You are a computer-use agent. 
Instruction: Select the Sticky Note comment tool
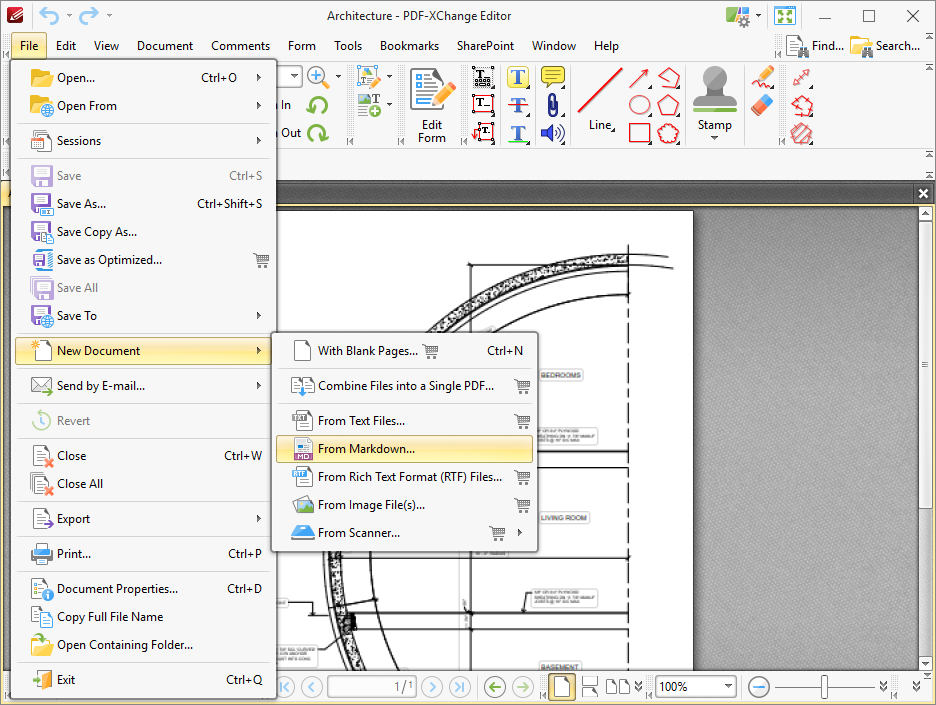(553, 78)
